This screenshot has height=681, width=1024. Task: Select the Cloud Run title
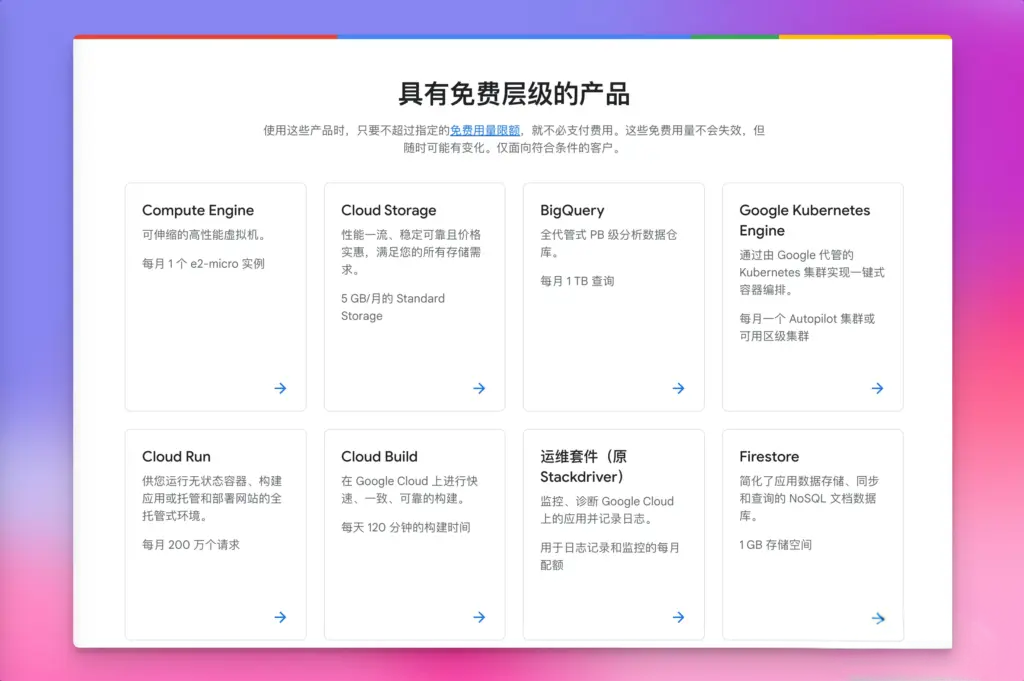176,456
